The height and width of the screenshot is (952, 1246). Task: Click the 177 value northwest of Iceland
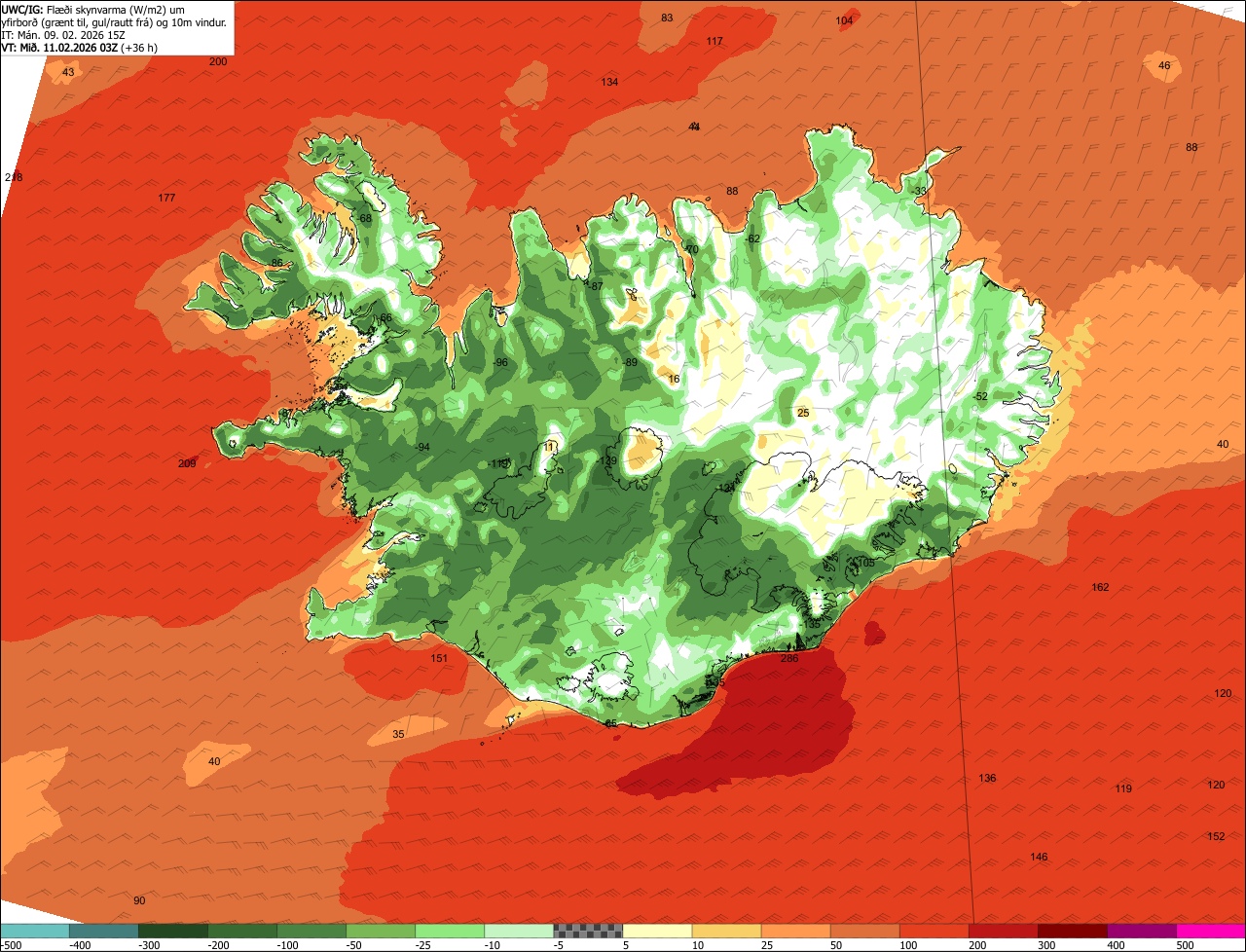coord(166,199)
